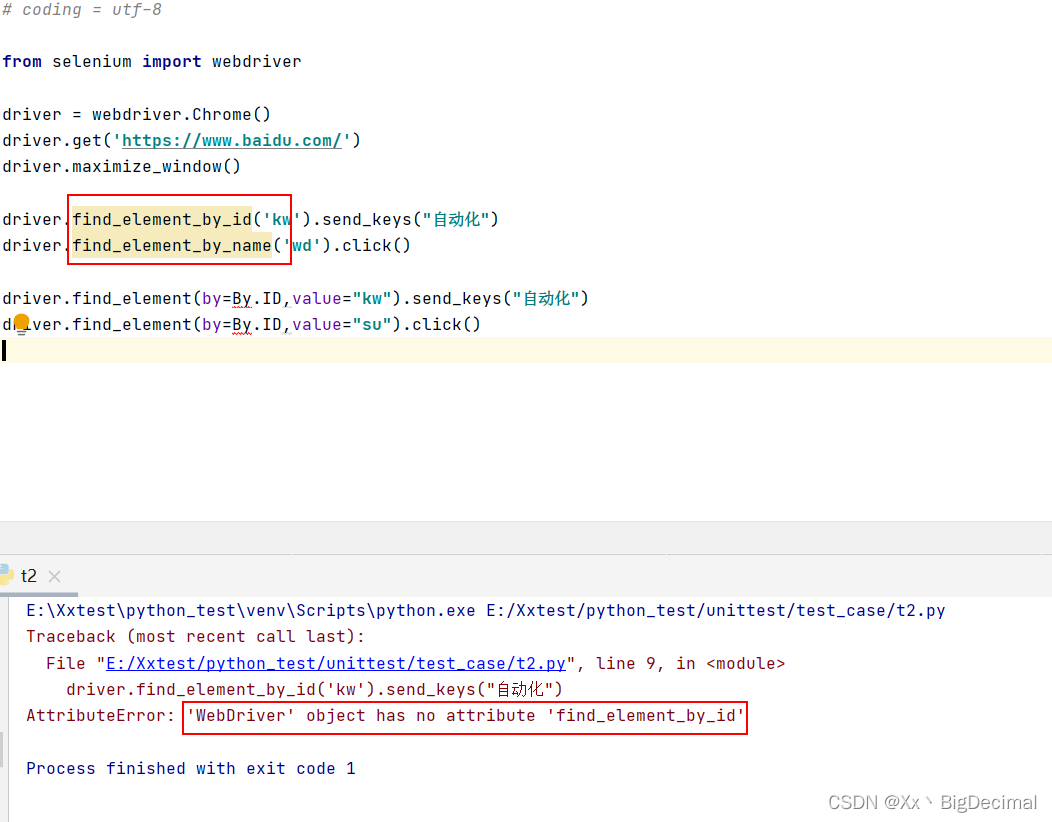Select the t2 console tab

[29, 576]
